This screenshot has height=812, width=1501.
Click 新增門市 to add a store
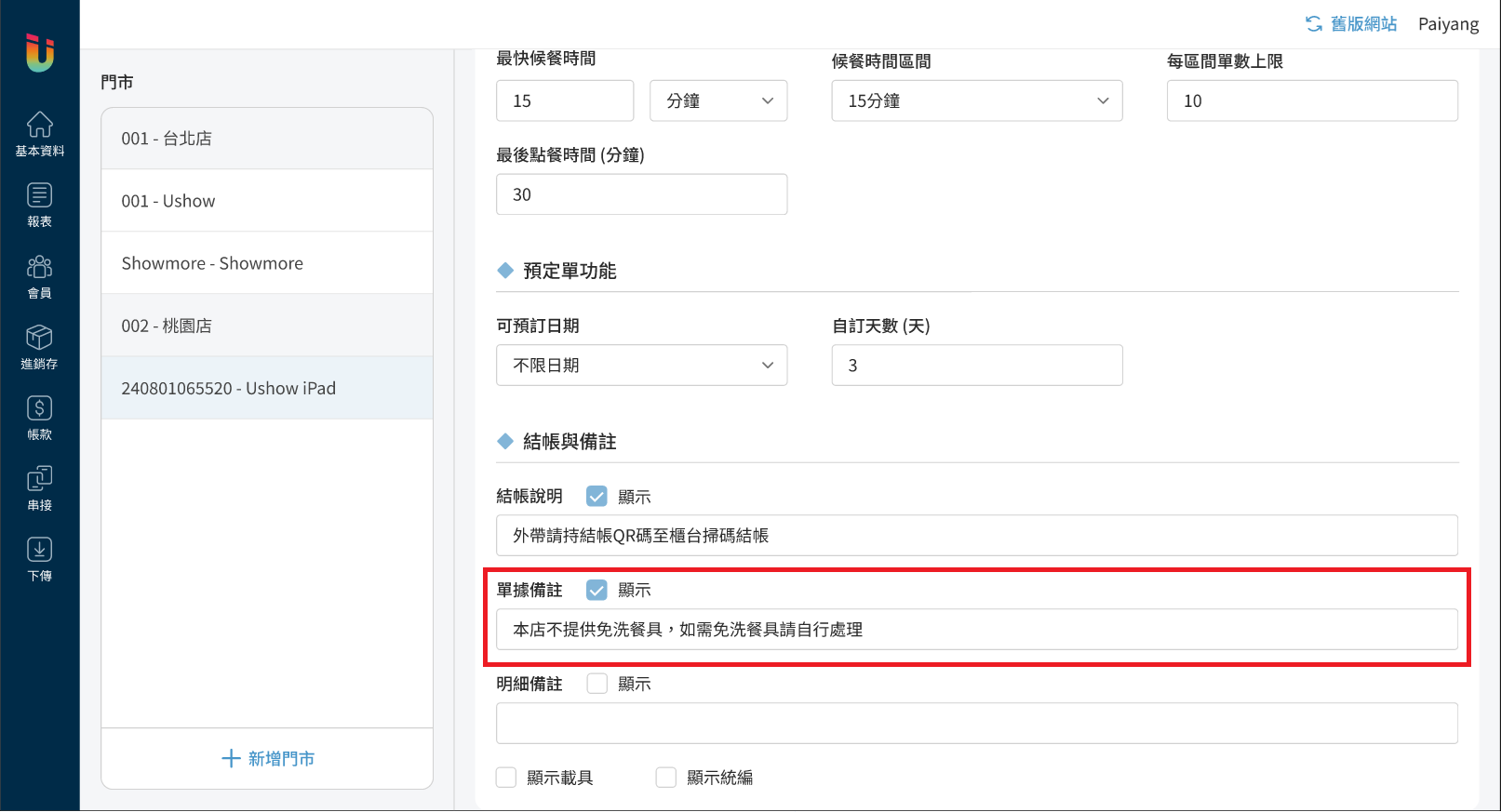pyautogui.click(x=267, y=759)
